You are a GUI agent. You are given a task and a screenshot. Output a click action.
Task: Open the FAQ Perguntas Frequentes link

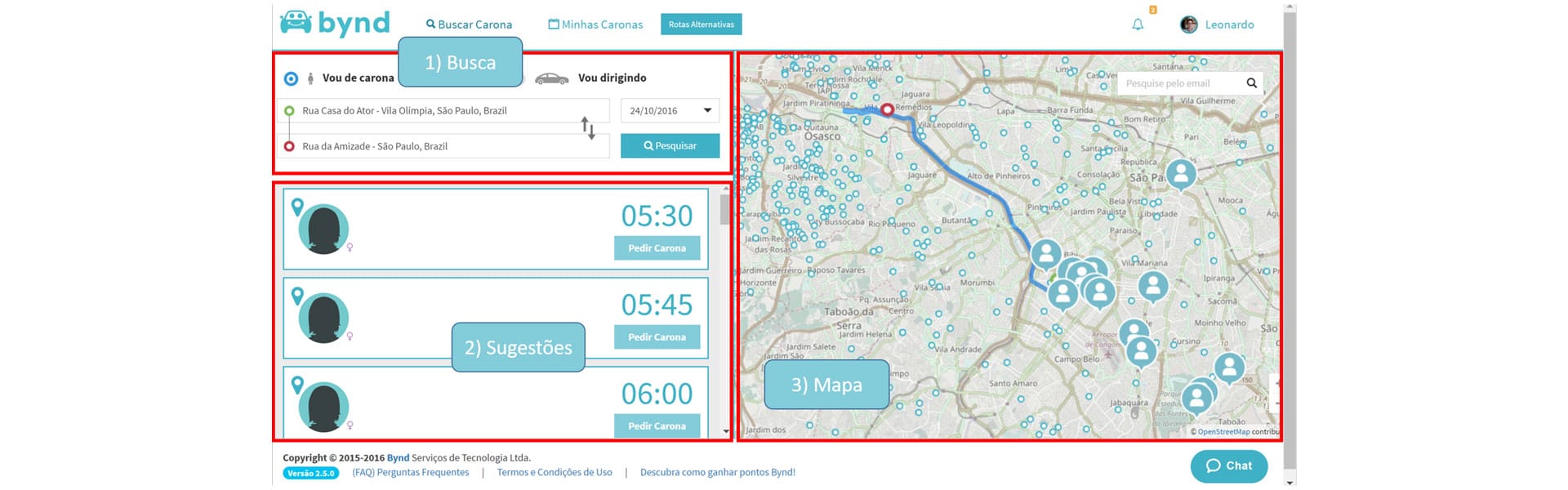(411, 472)
